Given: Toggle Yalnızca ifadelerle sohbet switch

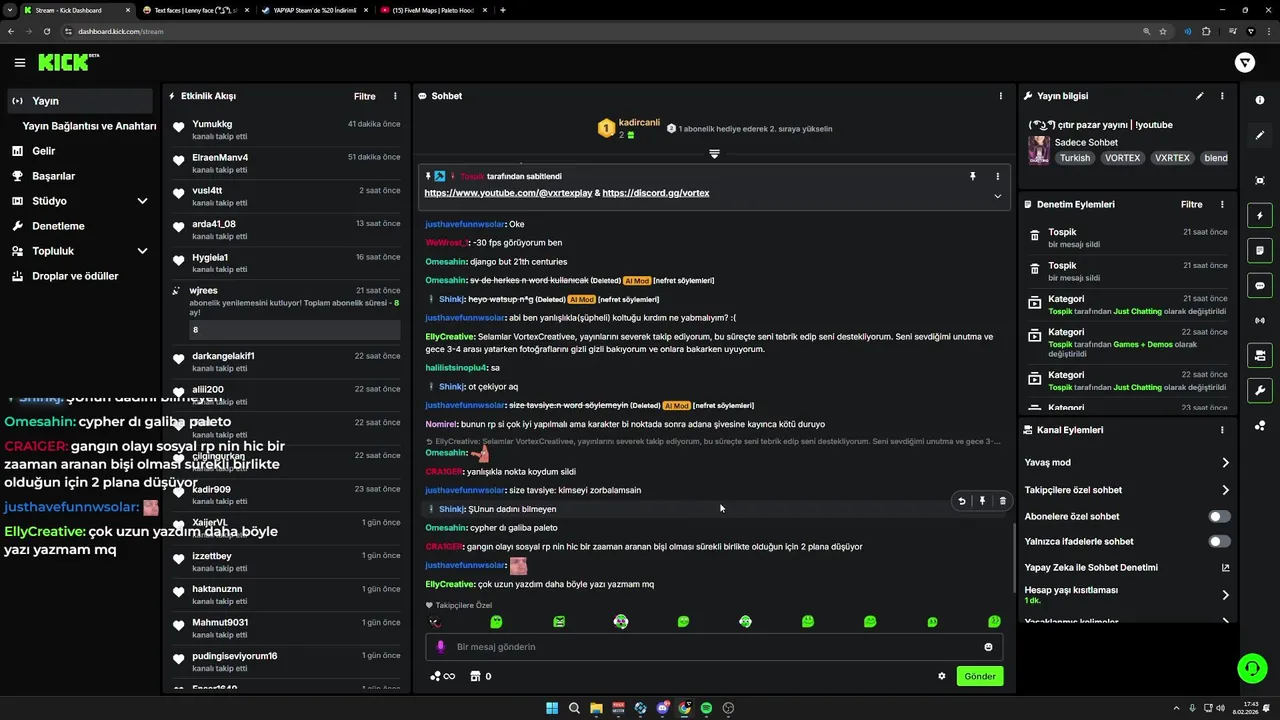Looking at the screenshot, I should point(1219,541).
